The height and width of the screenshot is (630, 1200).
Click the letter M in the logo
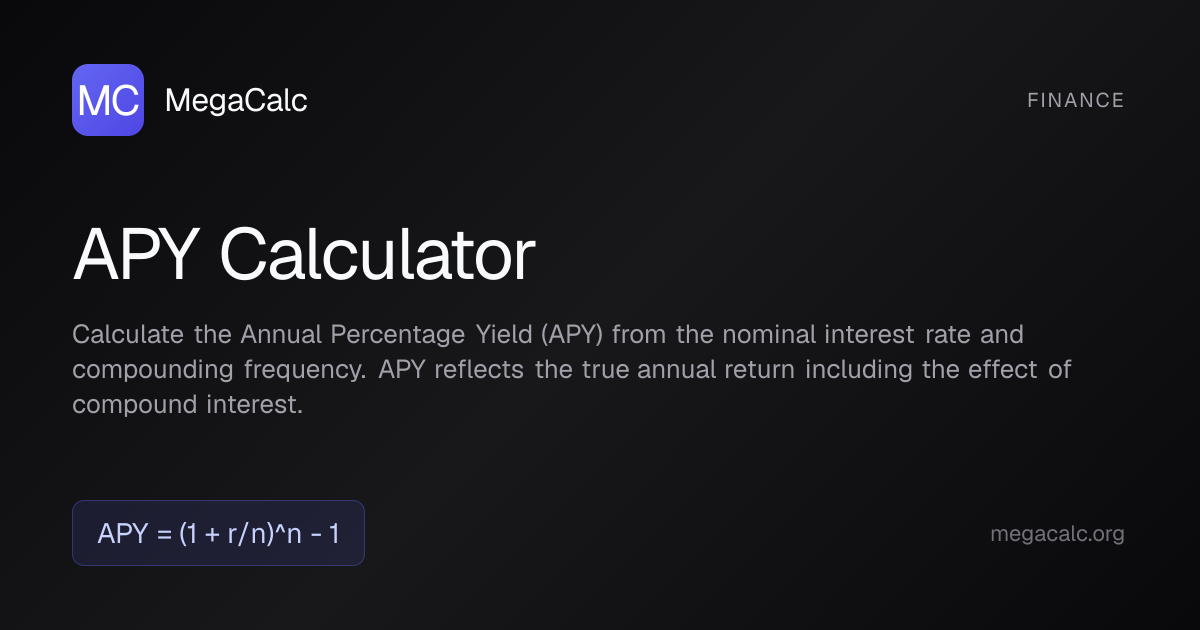[x=93, y=101]
